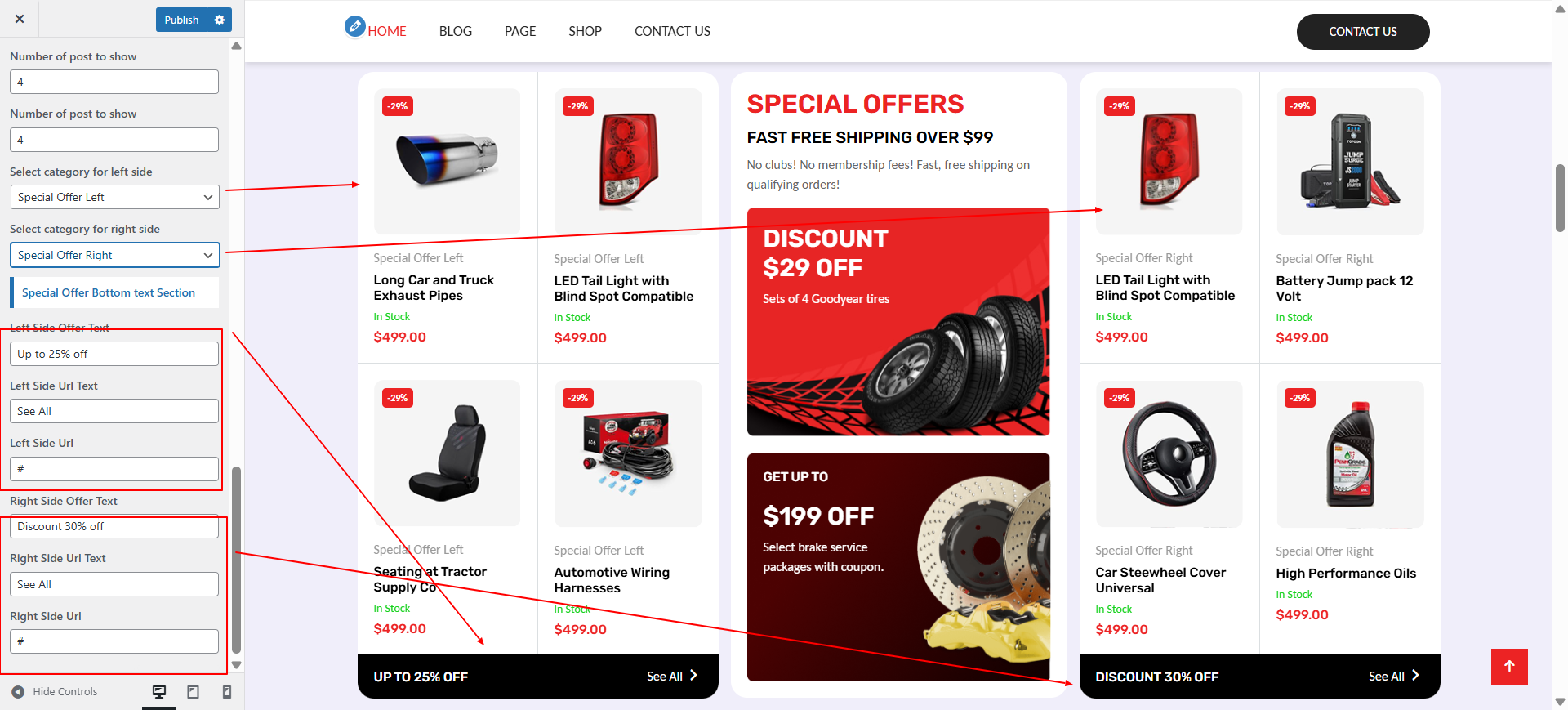
Task: Click the Hide Controls arrow icon
Action: click(18, 692)
